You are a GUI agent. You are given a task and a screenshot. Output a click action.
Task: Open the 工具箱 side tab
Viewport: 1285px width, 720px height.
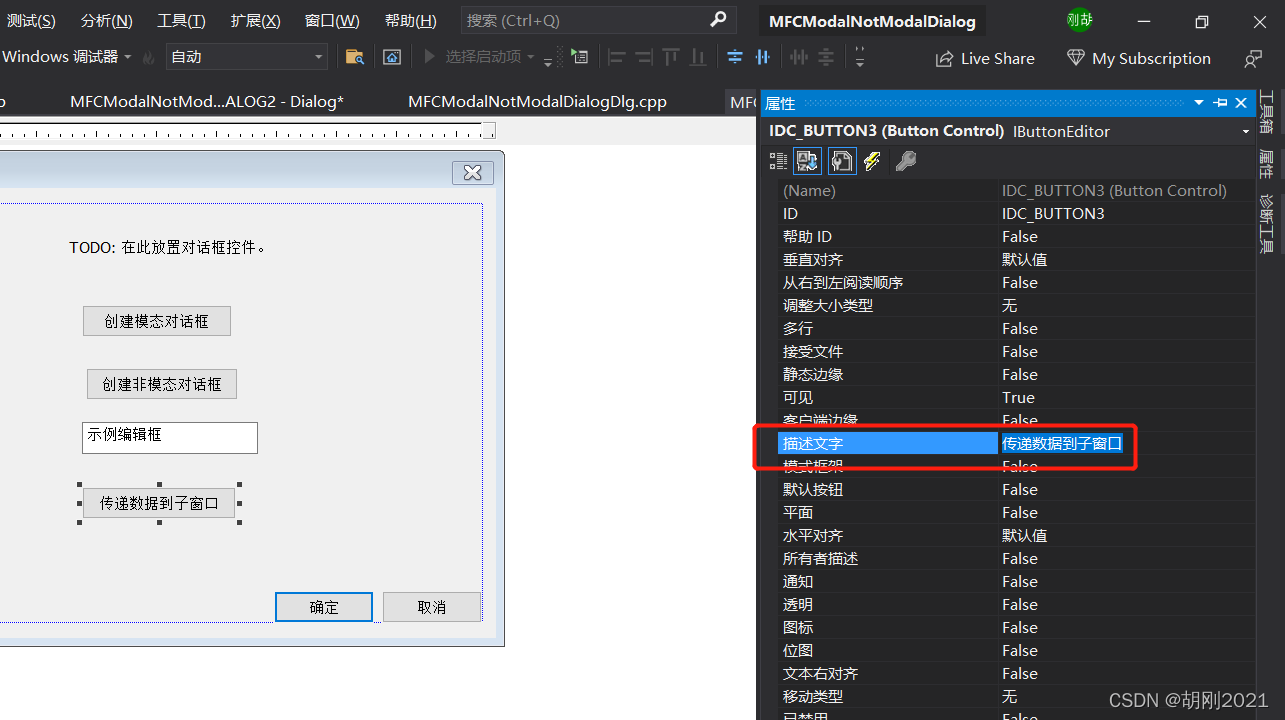1266,111
